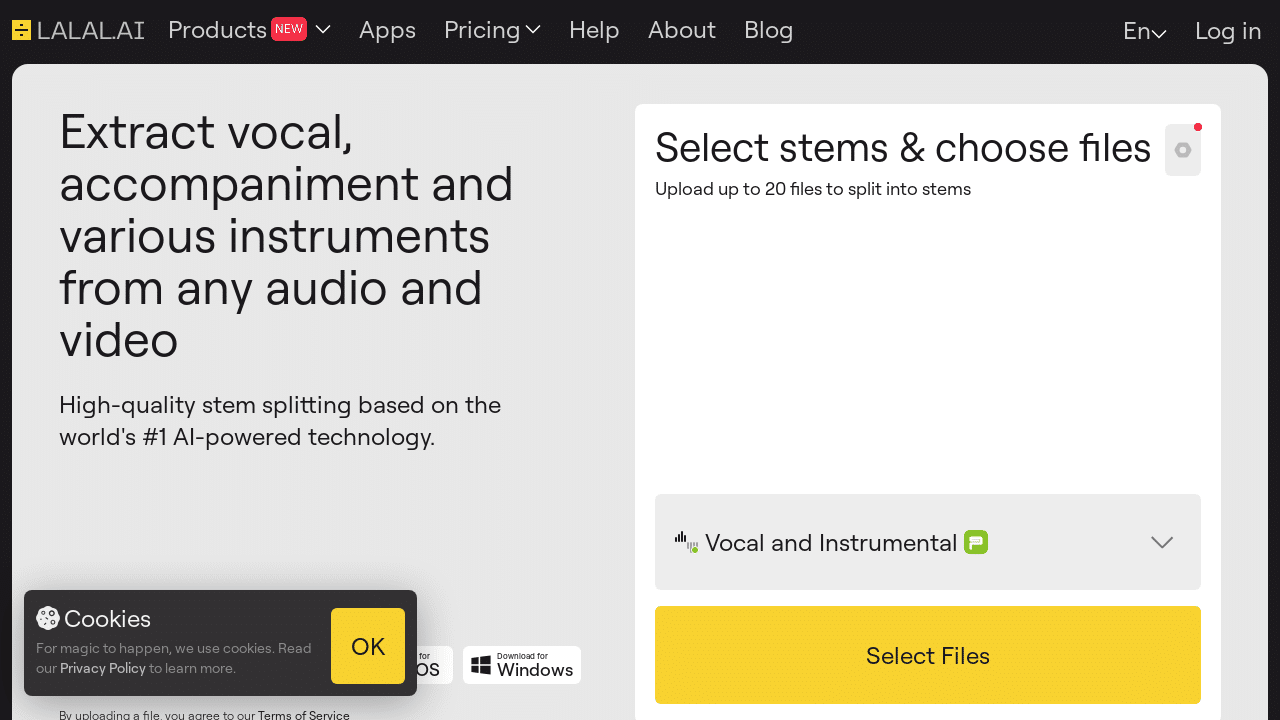Screen dimensions: 1280x720
Task: Click the cookie icon in the Cookies banner
Action: tap(47, 618)
